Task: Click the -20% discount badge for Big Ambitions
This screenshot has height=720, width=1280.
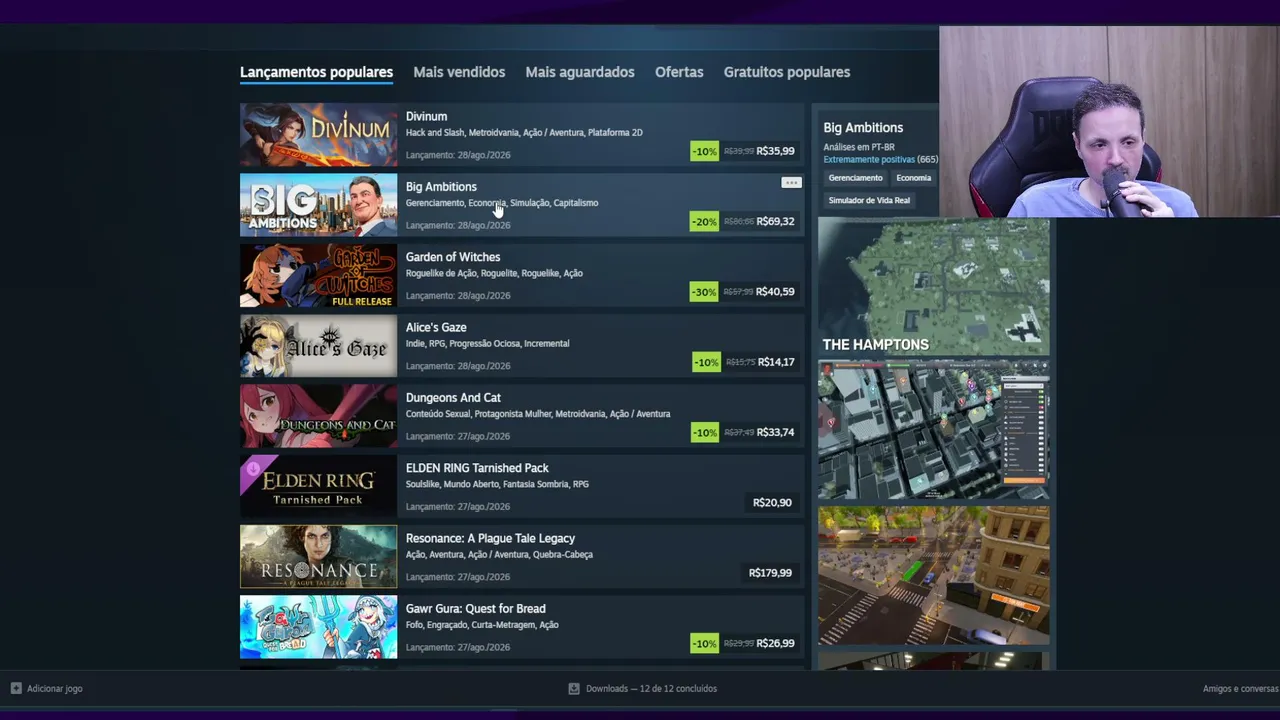Action: pyautogui.click(x=704, y=221)
